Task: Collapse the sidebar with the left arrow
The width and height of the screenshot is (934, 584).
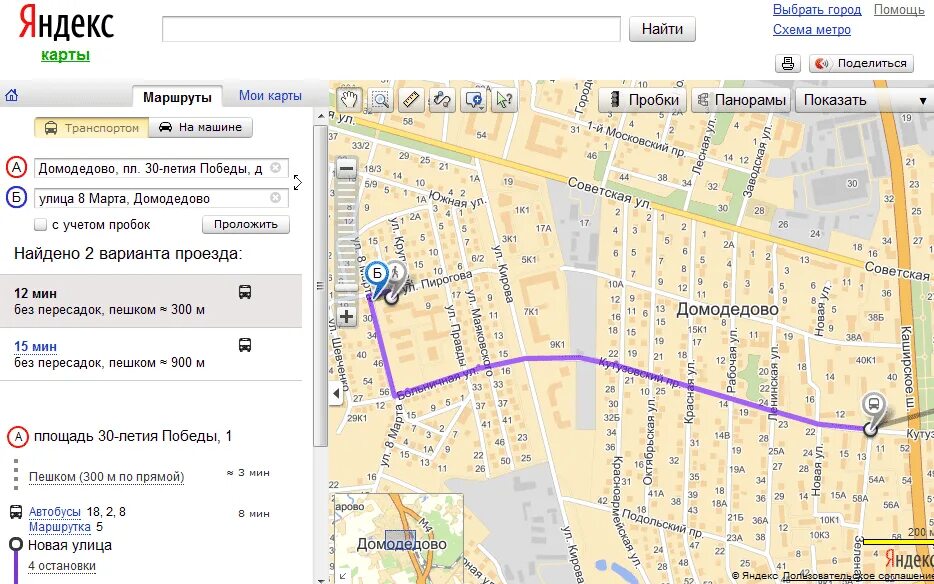Action: click(336, 393)
